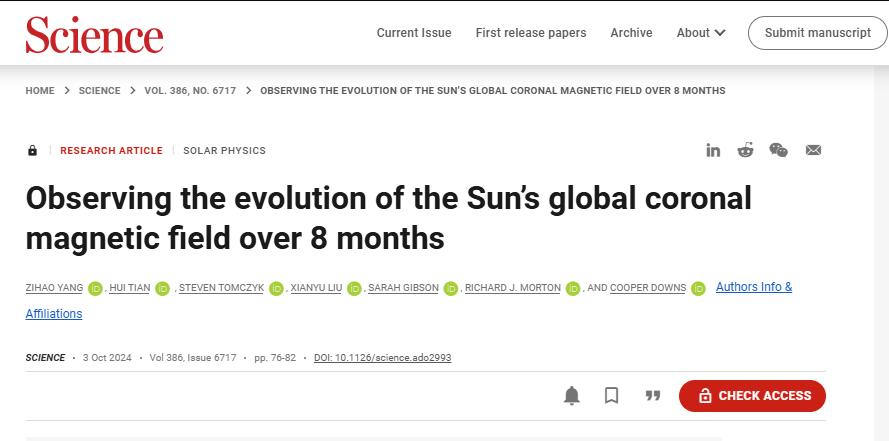Screen dimensions: 889x441
Task: Go to First release papers
Action: (x=531, y=33)
